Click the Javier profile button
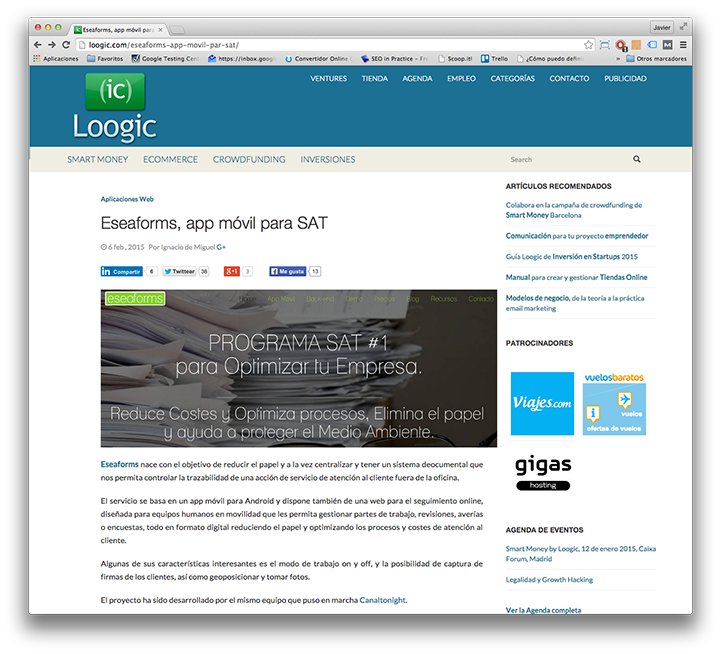 [x=662, y=28]
